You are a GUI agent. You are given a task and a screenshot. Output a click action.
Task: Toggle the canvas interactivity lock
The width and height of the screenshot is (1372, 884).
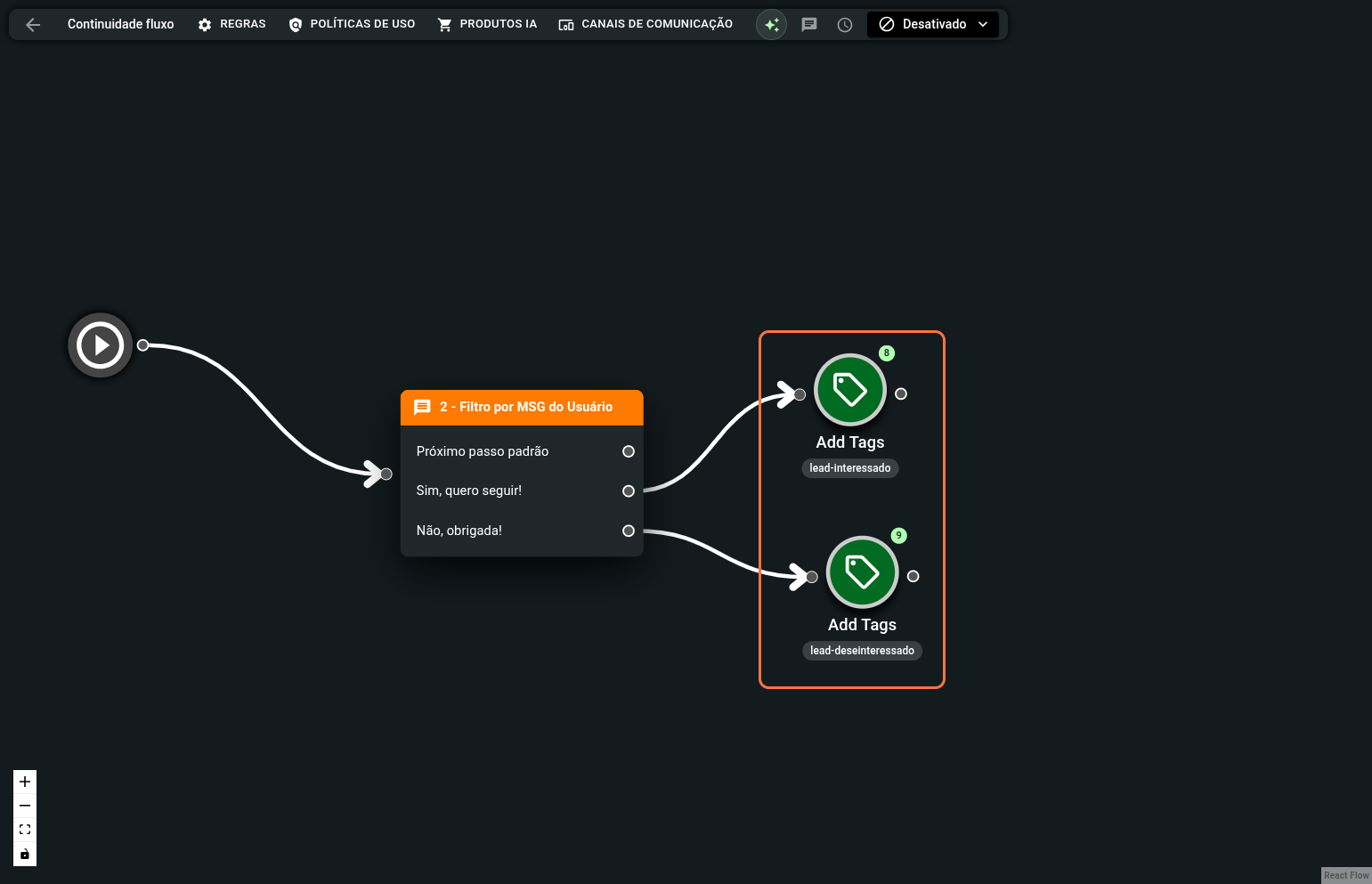25,854
